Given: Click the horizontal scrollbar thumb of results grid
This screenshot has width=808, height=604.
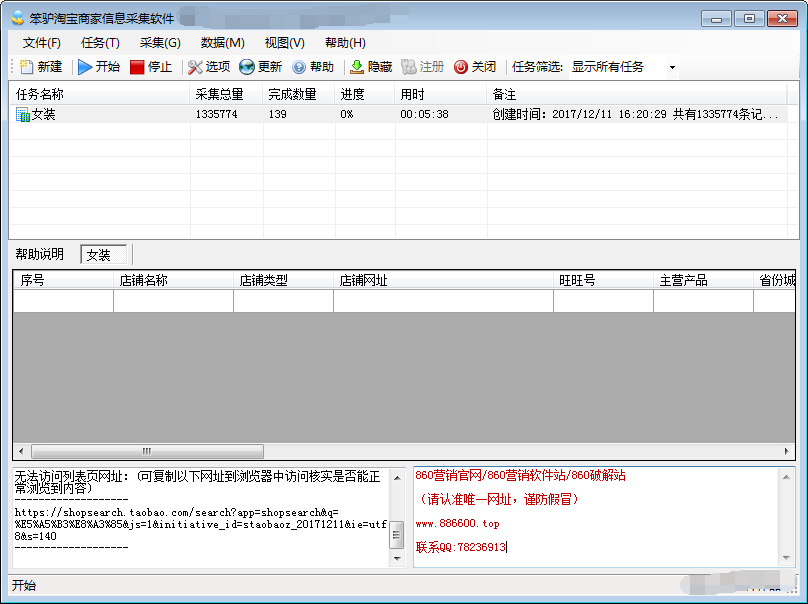Looking at the screenshot, I should (147, 451).
